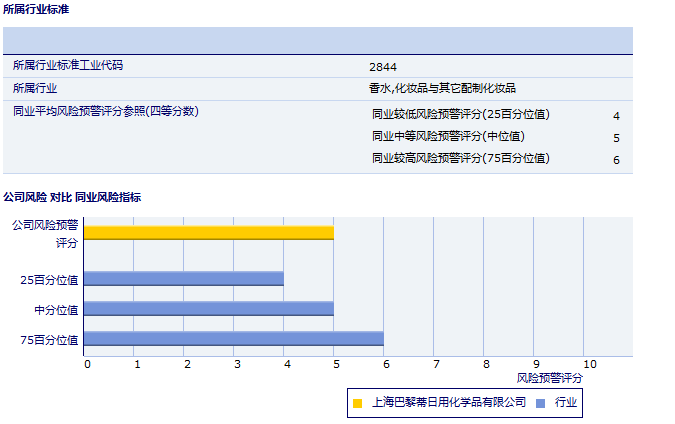Click the yellow legend swatch for the company
The width and height of the screenshot is (675, 424).
pyautogui.click(x=358, y=403)
